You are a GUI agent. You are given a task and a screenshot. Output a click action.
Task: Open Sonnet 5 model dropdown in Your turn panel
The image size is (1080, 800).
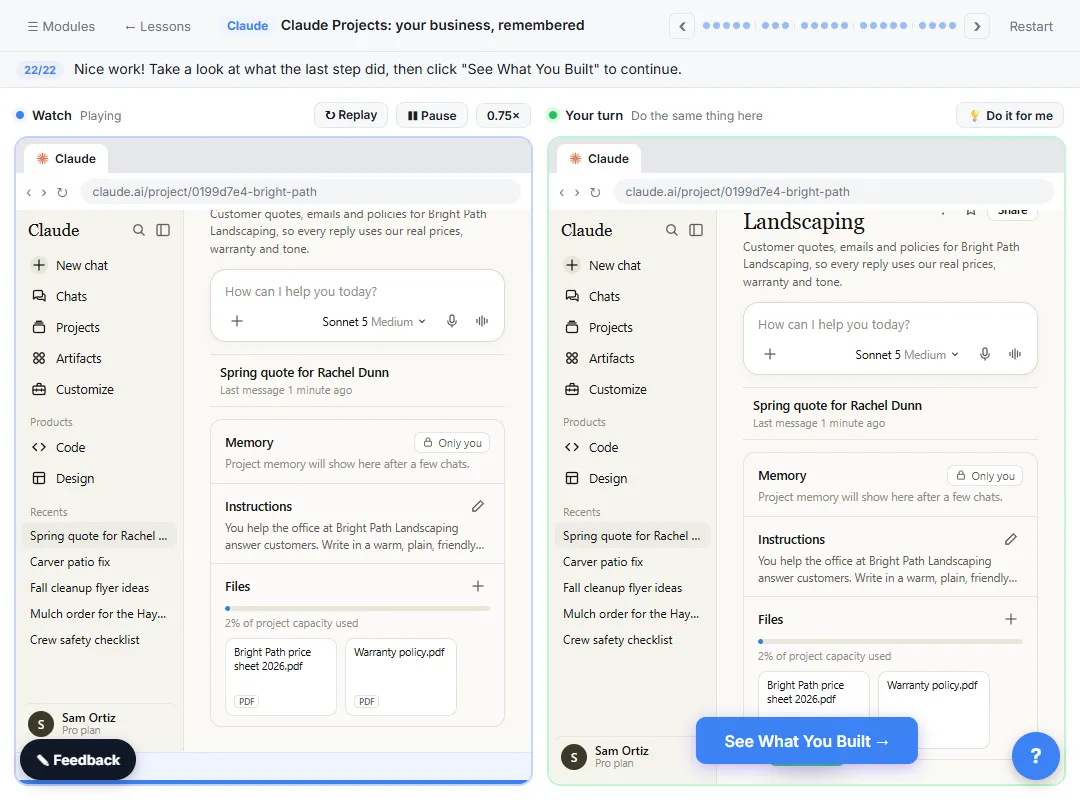(907, 355)
